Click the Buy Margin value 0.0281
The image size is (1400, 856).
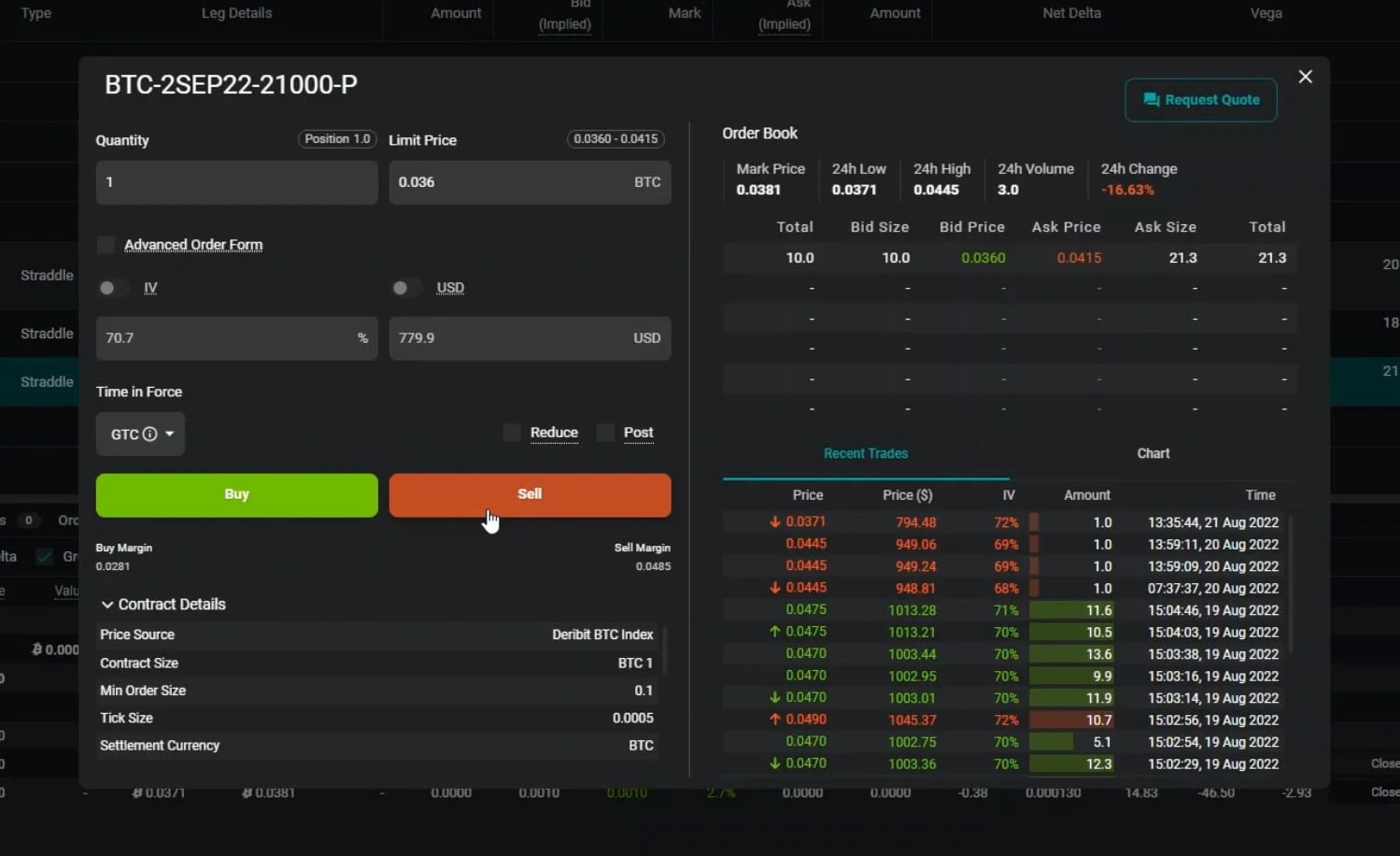(x=113, y=566)
